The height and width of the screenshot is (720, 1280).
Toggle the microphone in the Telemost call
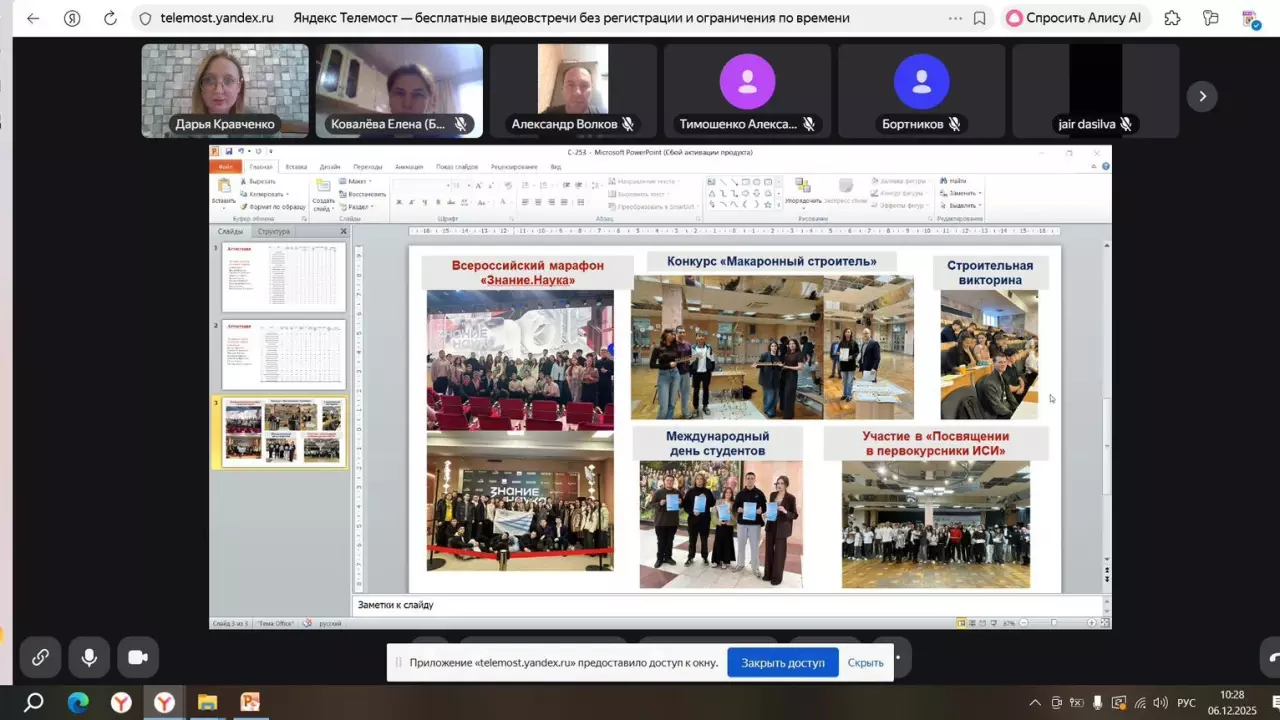coord(89,657)
